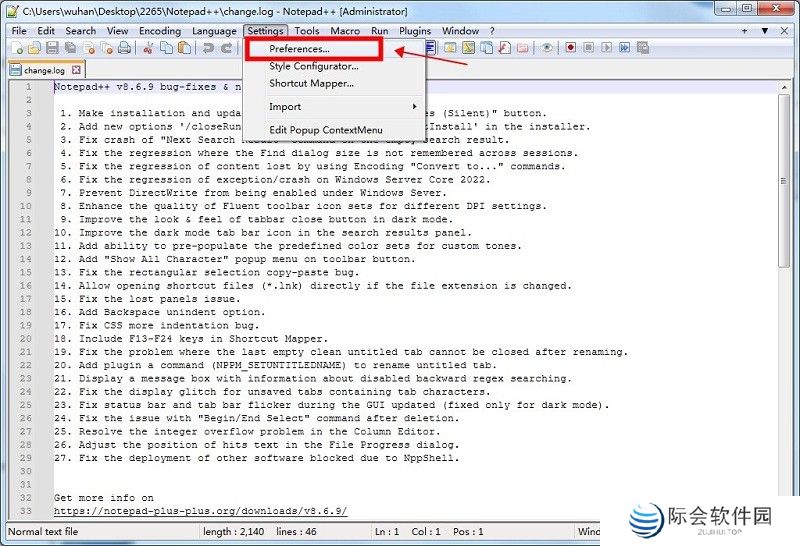Click the plus button in the menu bar
Screen dimensions: 800x546
745,31
